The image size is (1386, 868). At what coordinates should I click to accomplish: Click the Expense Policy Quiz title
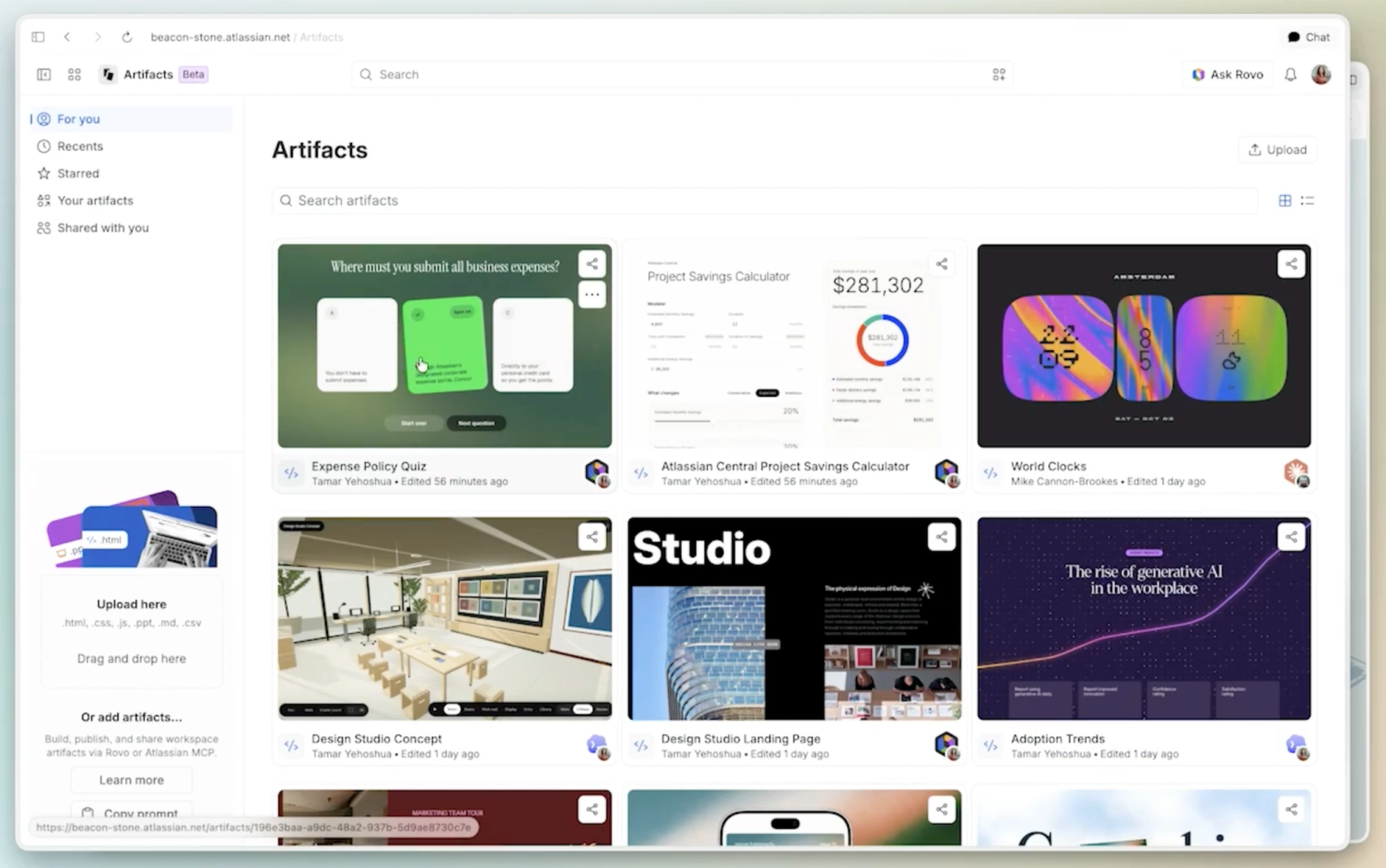point(369,466)
